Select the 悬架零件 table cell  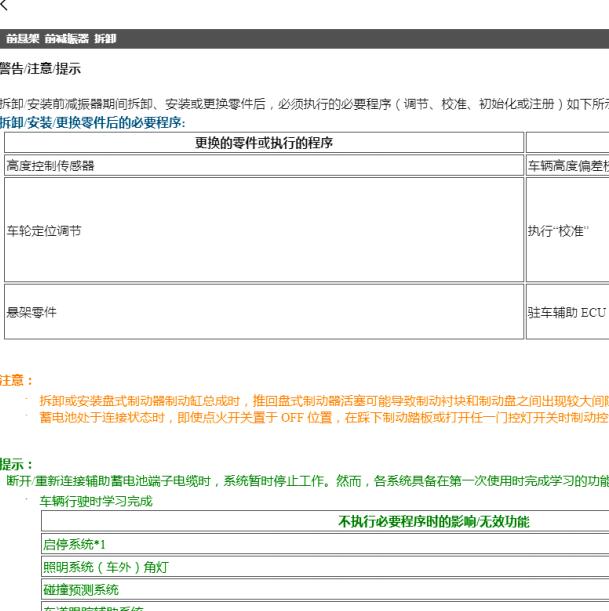(264, 312)
